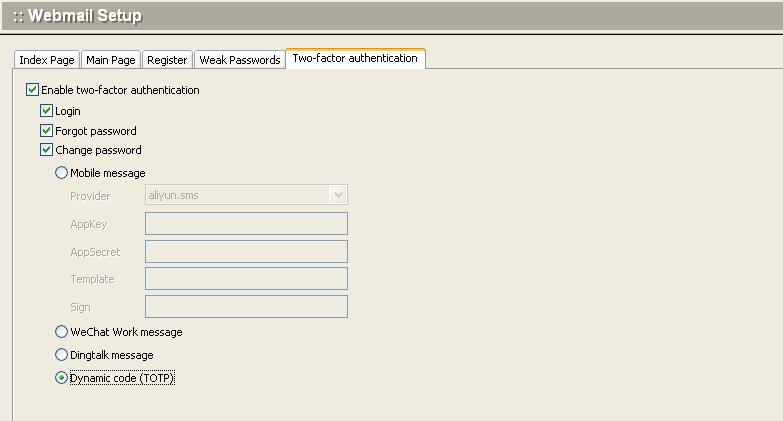Open the Index Page tab

coord(47,60)
